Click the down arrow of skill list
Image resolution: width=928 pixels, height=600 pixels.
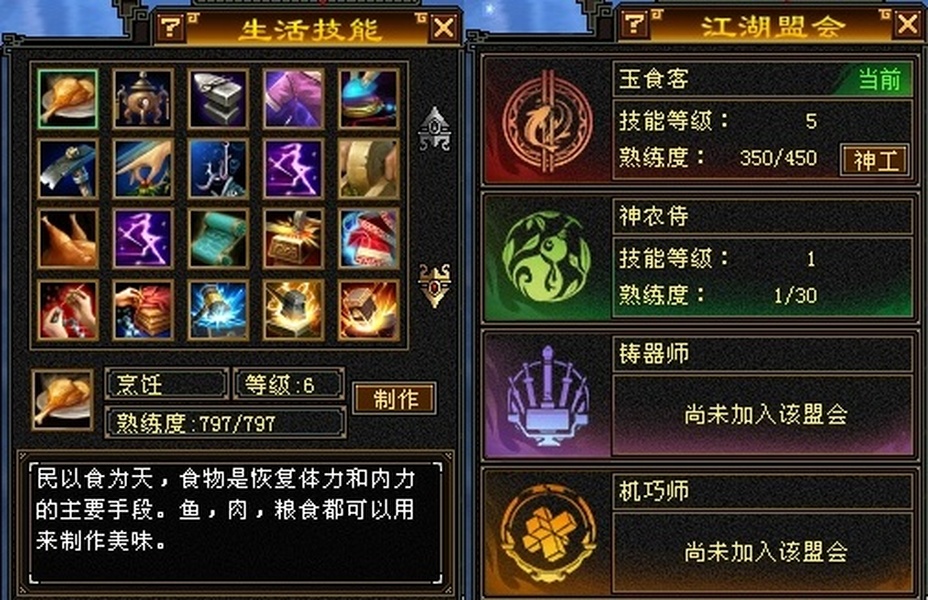[434, 286]
